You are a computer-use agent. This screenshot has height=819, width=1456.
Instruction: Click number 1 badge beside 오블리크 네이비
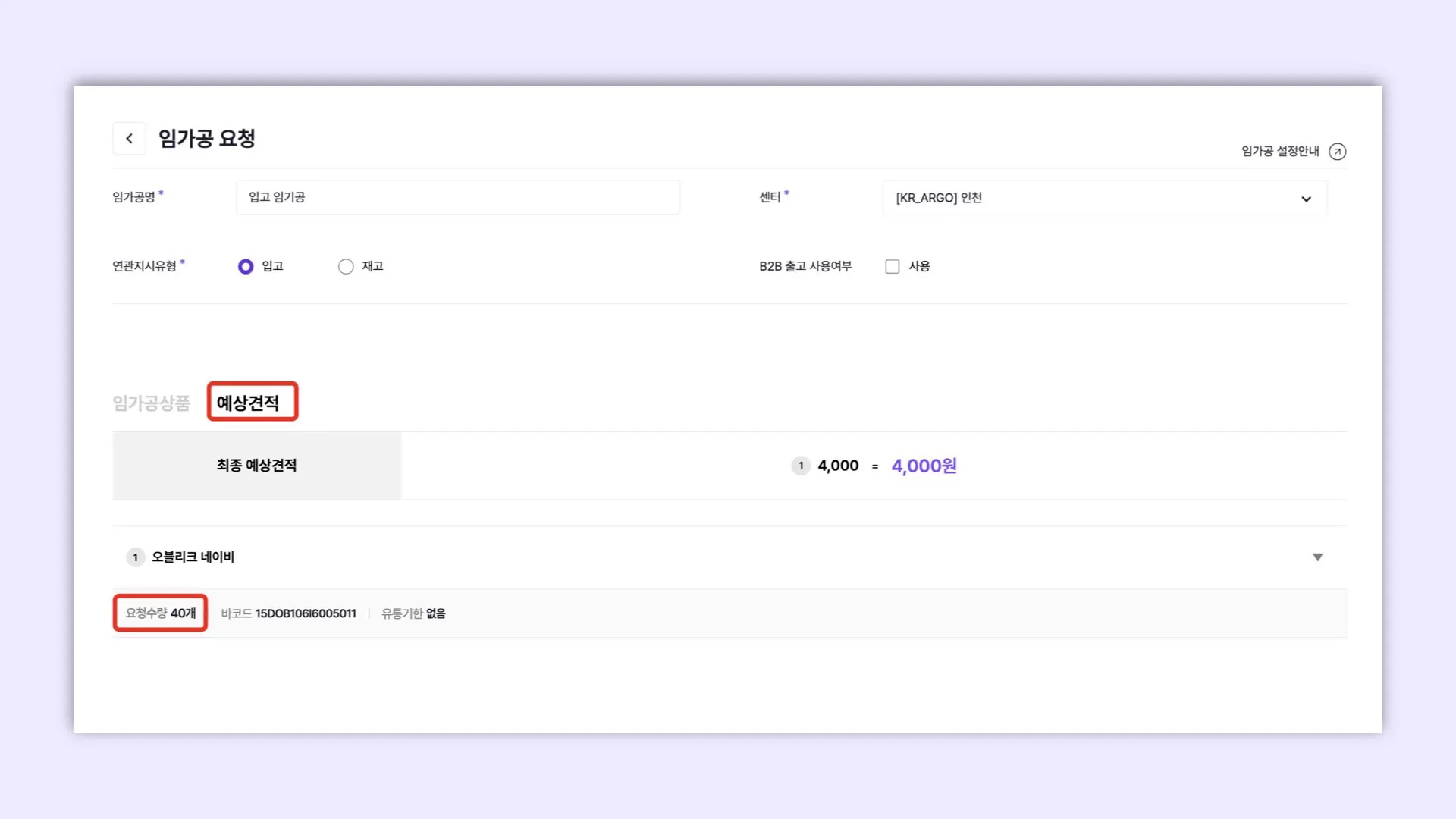pos(136,557)
